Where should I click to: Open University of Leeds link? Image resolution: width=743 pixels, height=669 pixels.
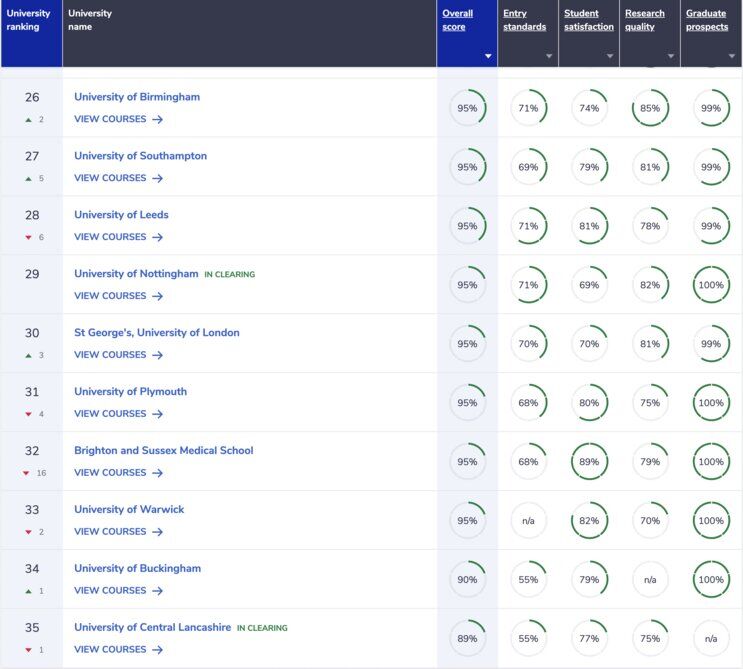pos(121,215)
